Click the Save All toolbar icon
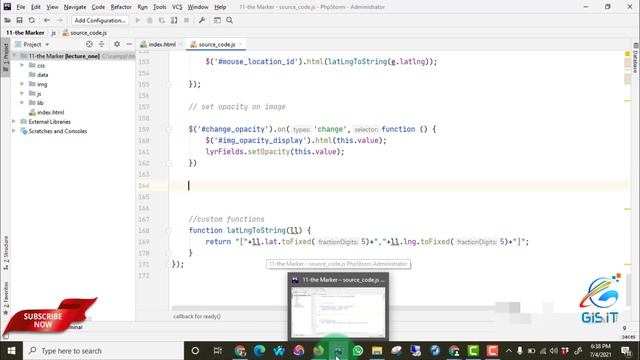 [x=19, y=20]
